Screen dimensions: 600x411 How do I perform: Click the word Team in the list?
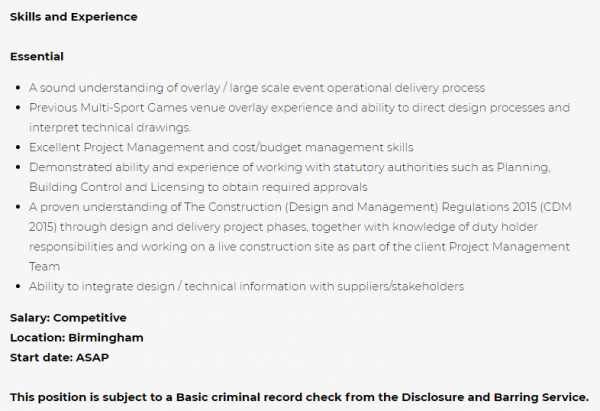44,267
